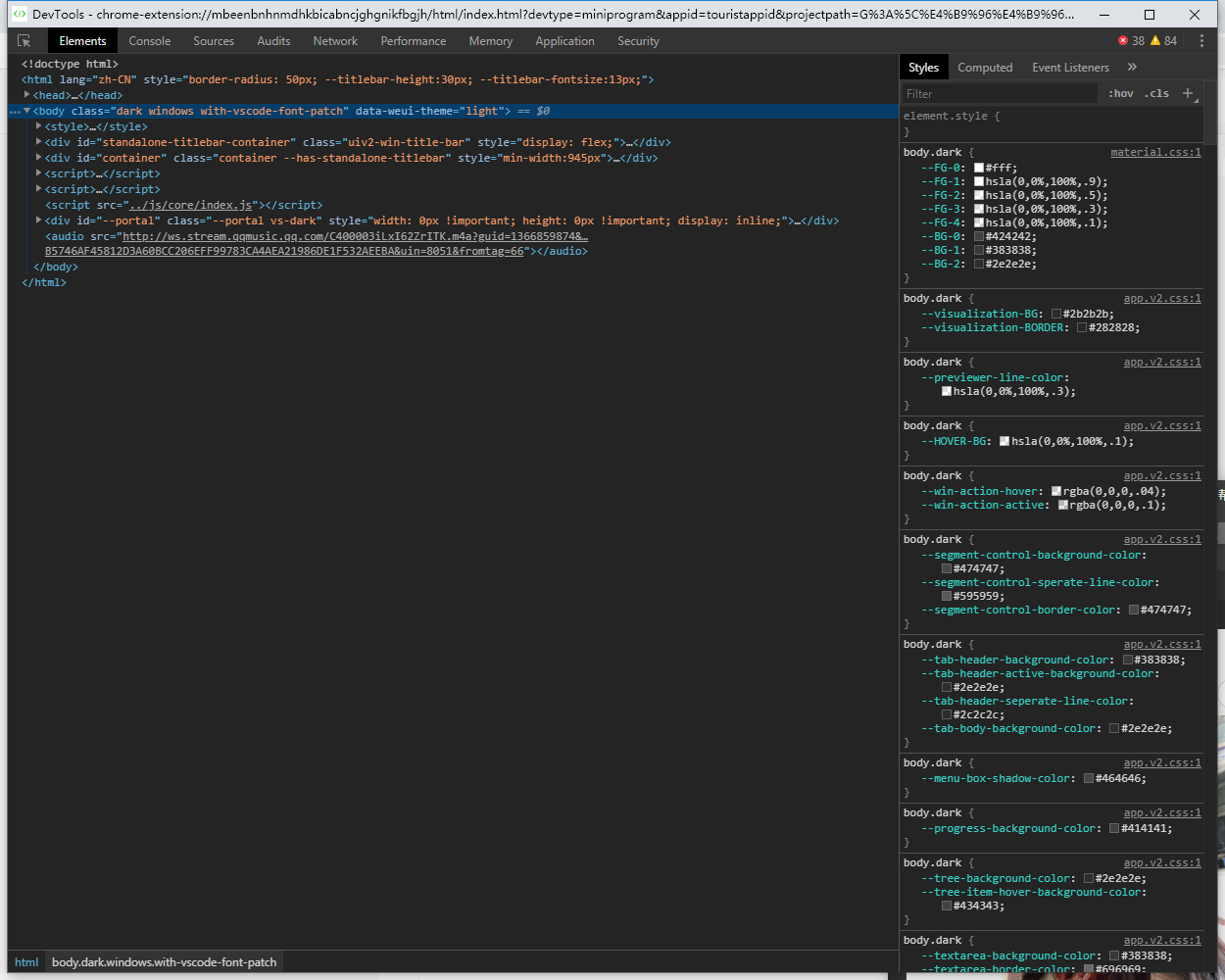Switch to the Sources tab
The width and height of the screenshot is (1225, 980).
tap(214, 41)
